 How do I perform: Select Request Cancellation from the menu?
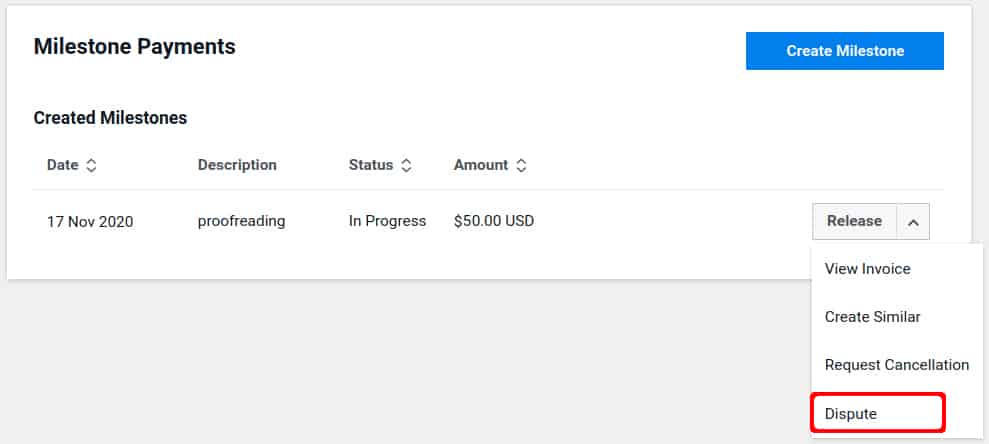pos(896,365)
